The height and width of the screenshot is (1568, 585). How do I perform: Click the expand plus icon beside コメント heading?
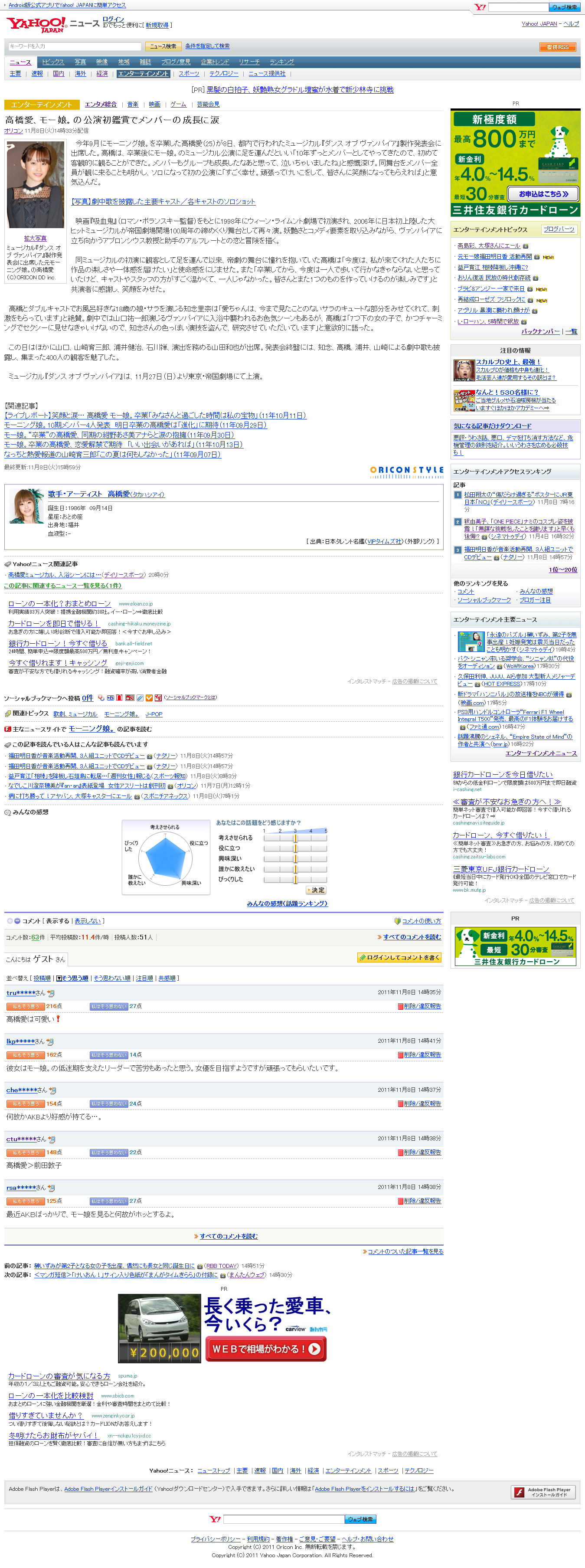tap(10, 921)
